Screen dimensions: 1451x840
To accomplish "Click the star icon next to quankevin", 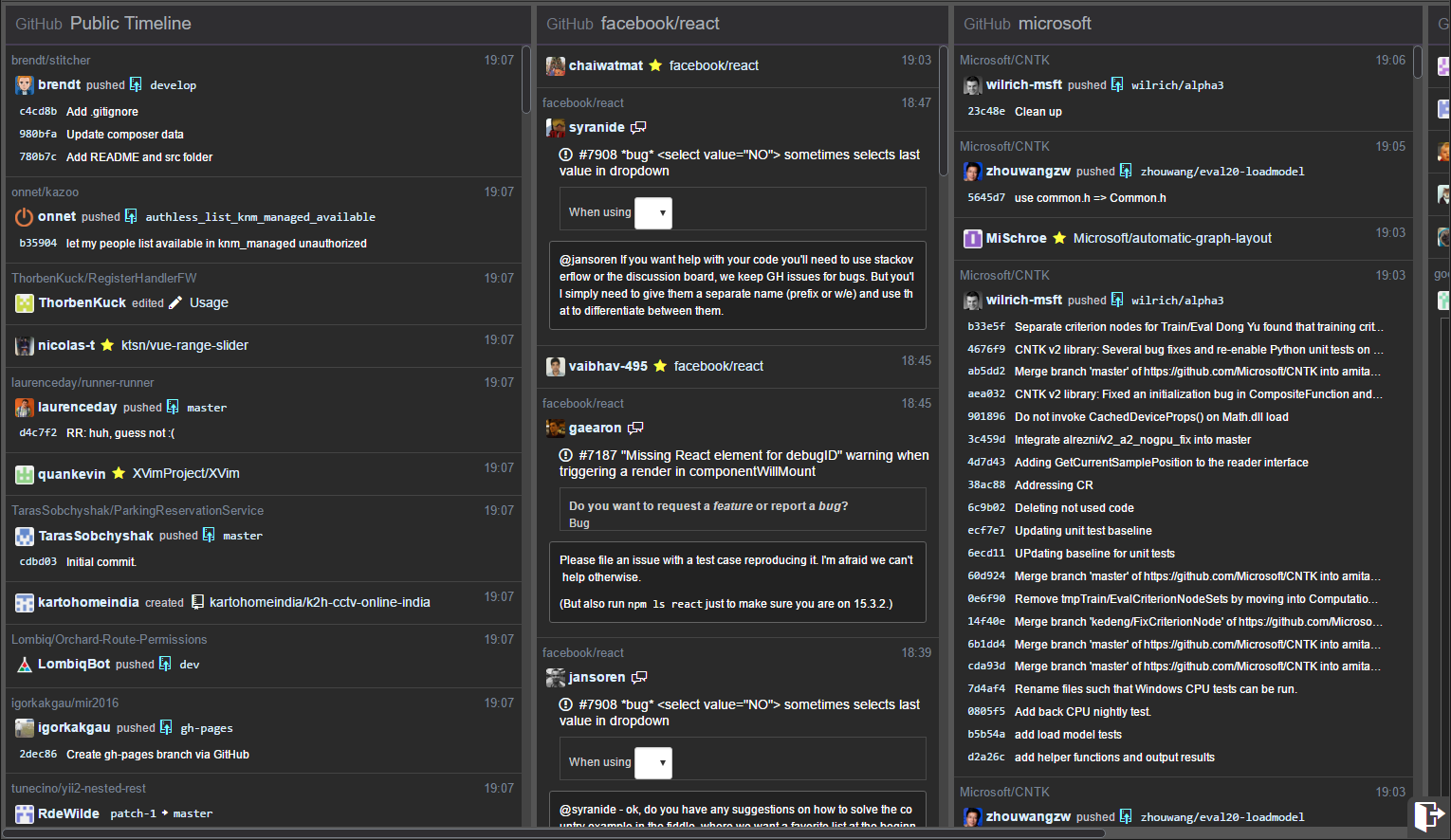I will [119, 473].
